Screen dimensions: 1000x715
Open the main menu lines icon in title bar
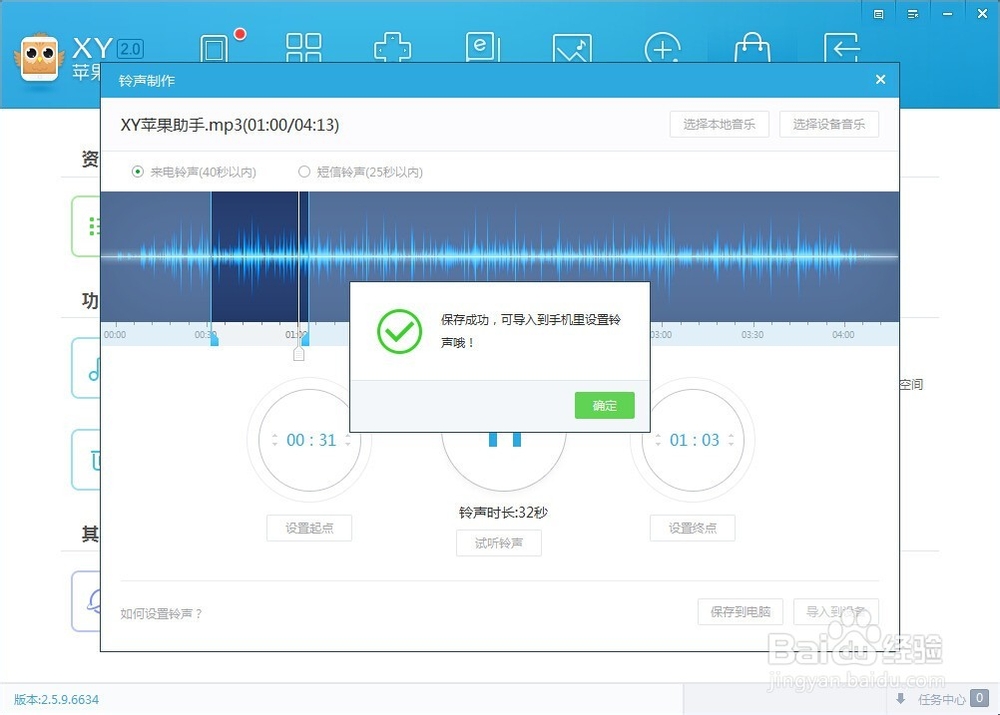[913, 14]
